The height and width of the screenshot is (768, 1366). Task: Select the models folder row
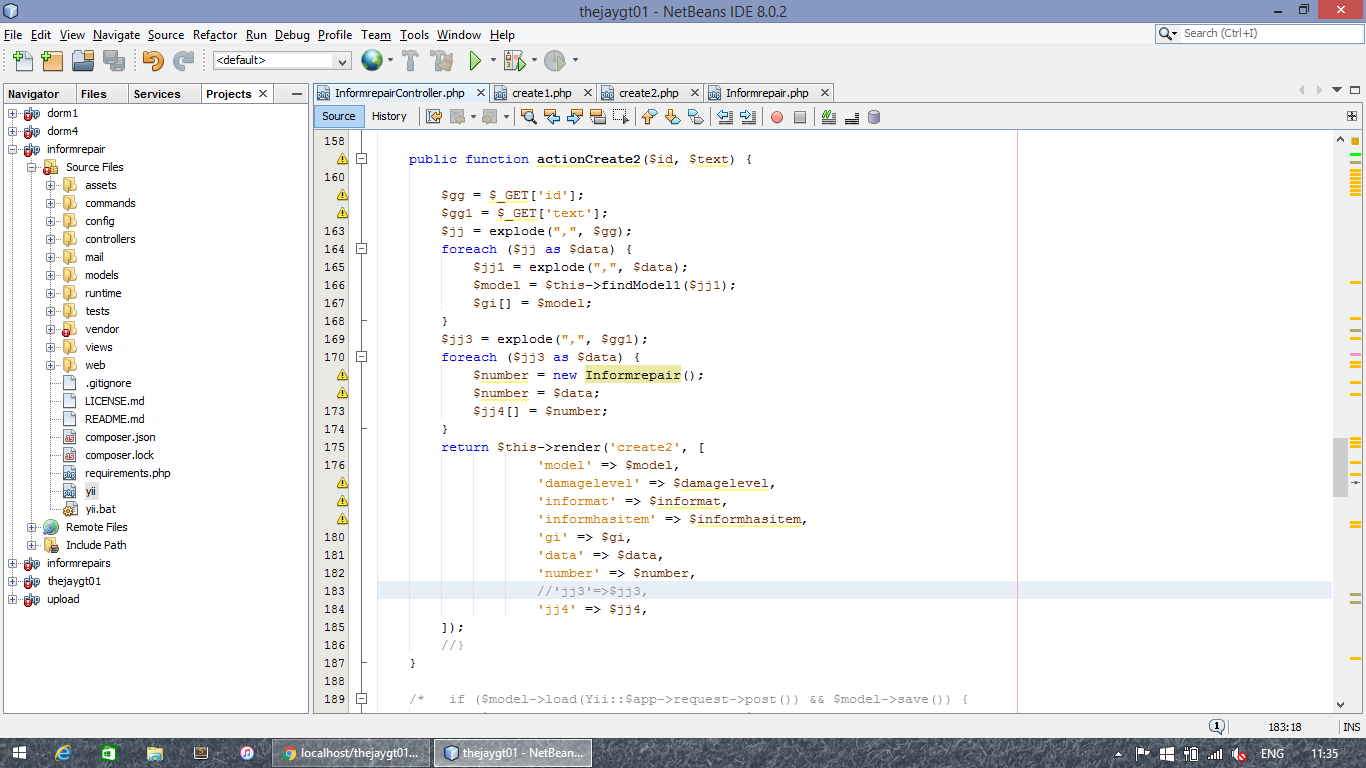(x=101, y=275)
